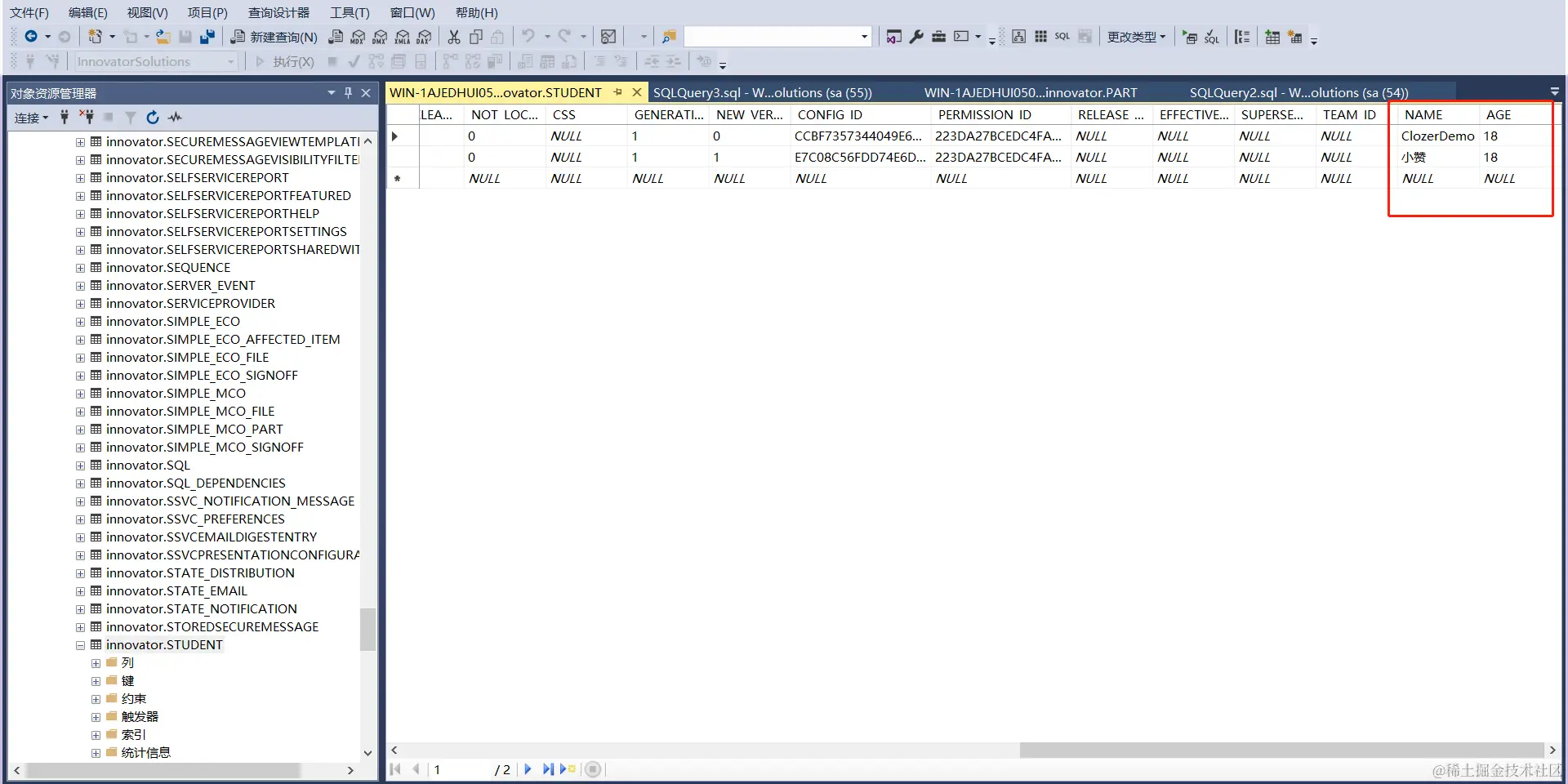Open the 工具(T) menu
Viewport: 1568px width, 784px height.
(350, 12)
